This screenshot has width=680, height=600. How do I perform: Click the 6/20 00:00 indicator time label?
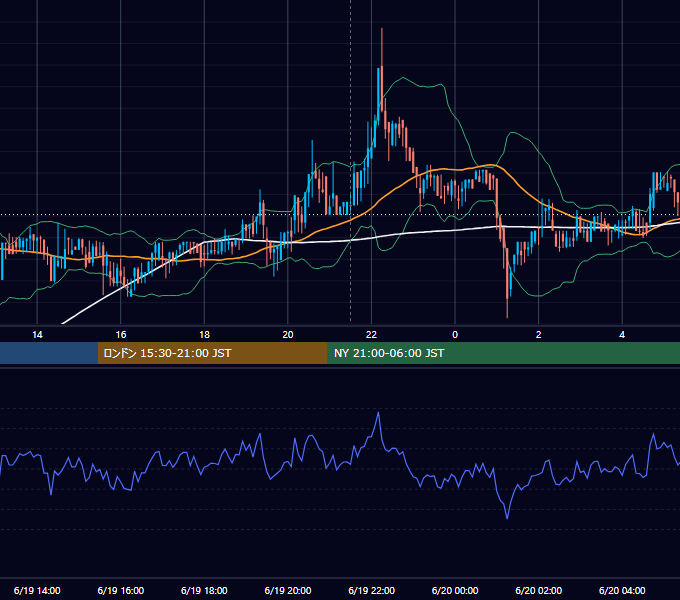[x=455, y=590]
